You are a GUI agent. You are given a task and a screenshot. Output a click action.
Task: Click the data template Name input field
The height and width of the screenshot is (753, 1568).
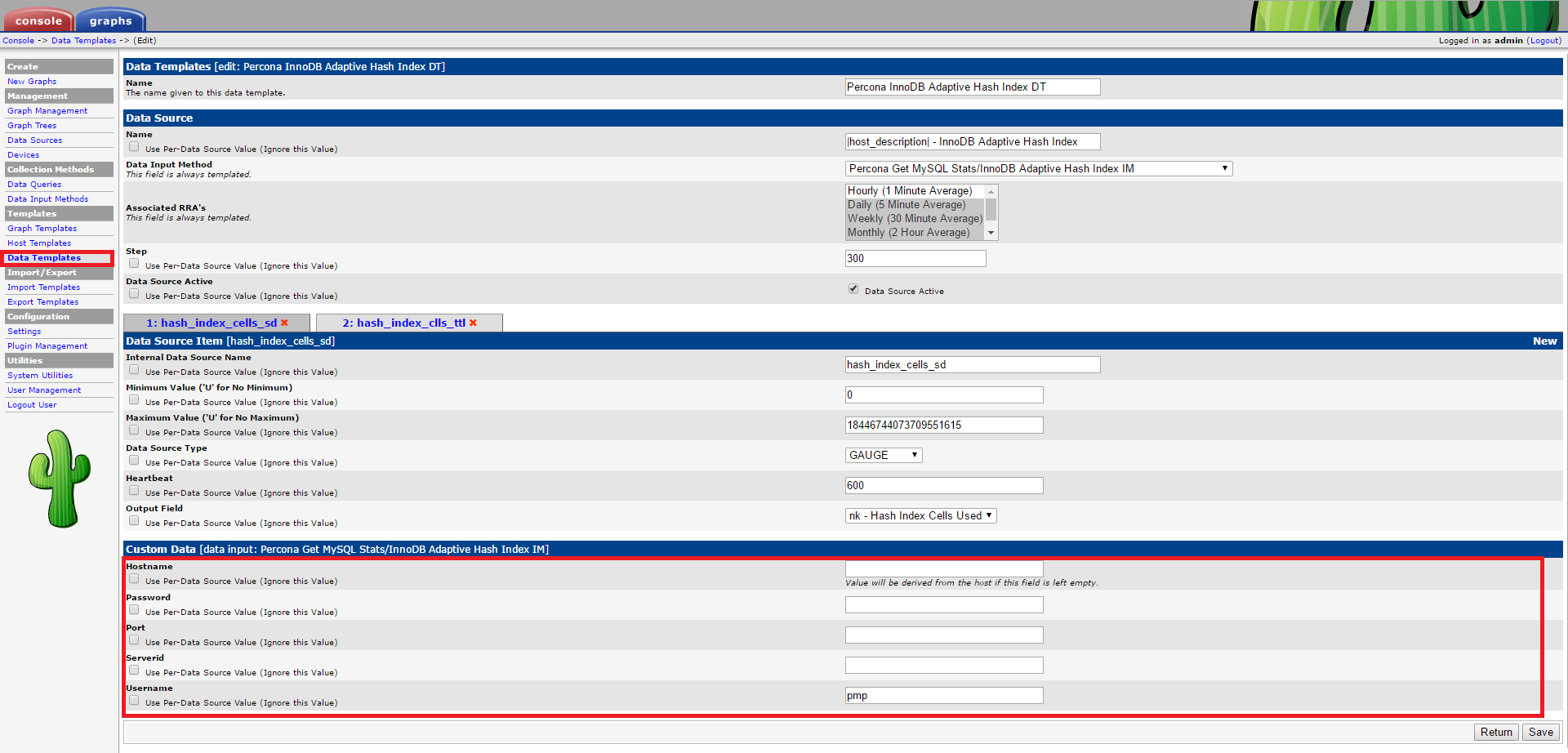click(x=973, y=87)
